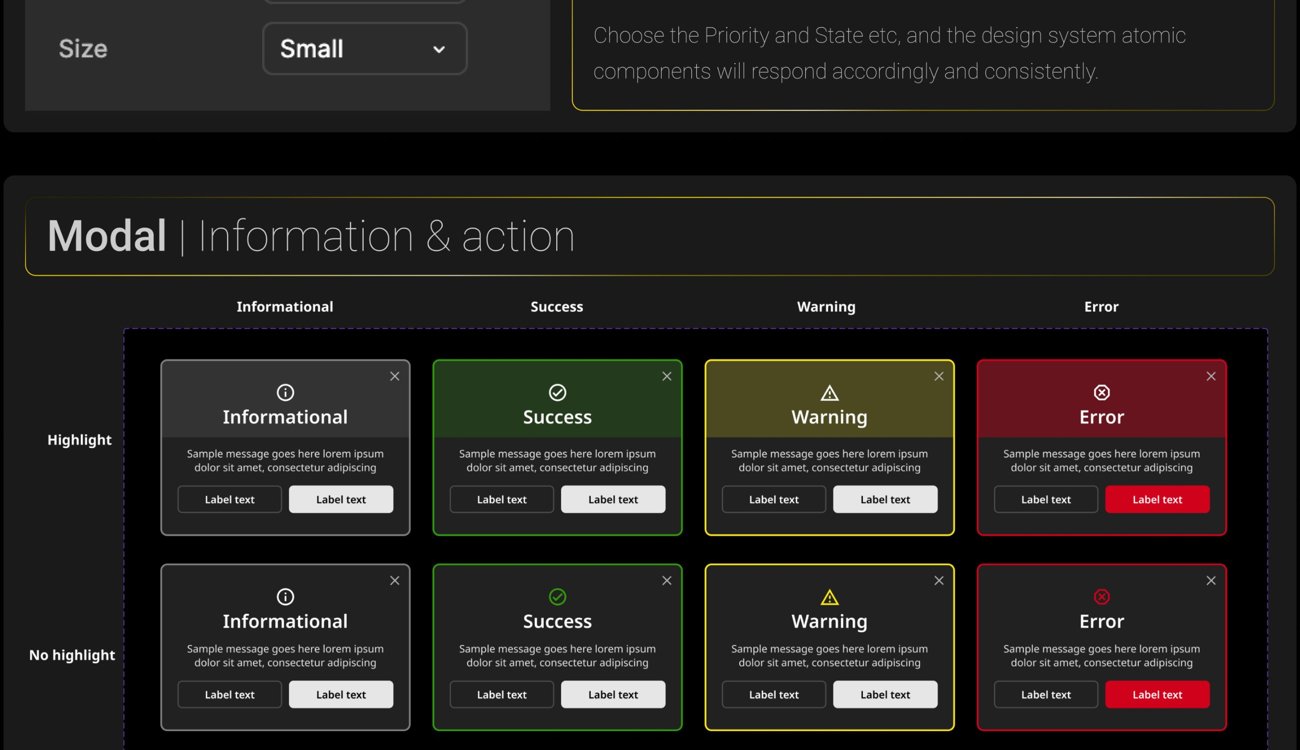Click outlined Label text button in highlighted Error modal
Viewport: 1300px width, 750px height.
1046,499
